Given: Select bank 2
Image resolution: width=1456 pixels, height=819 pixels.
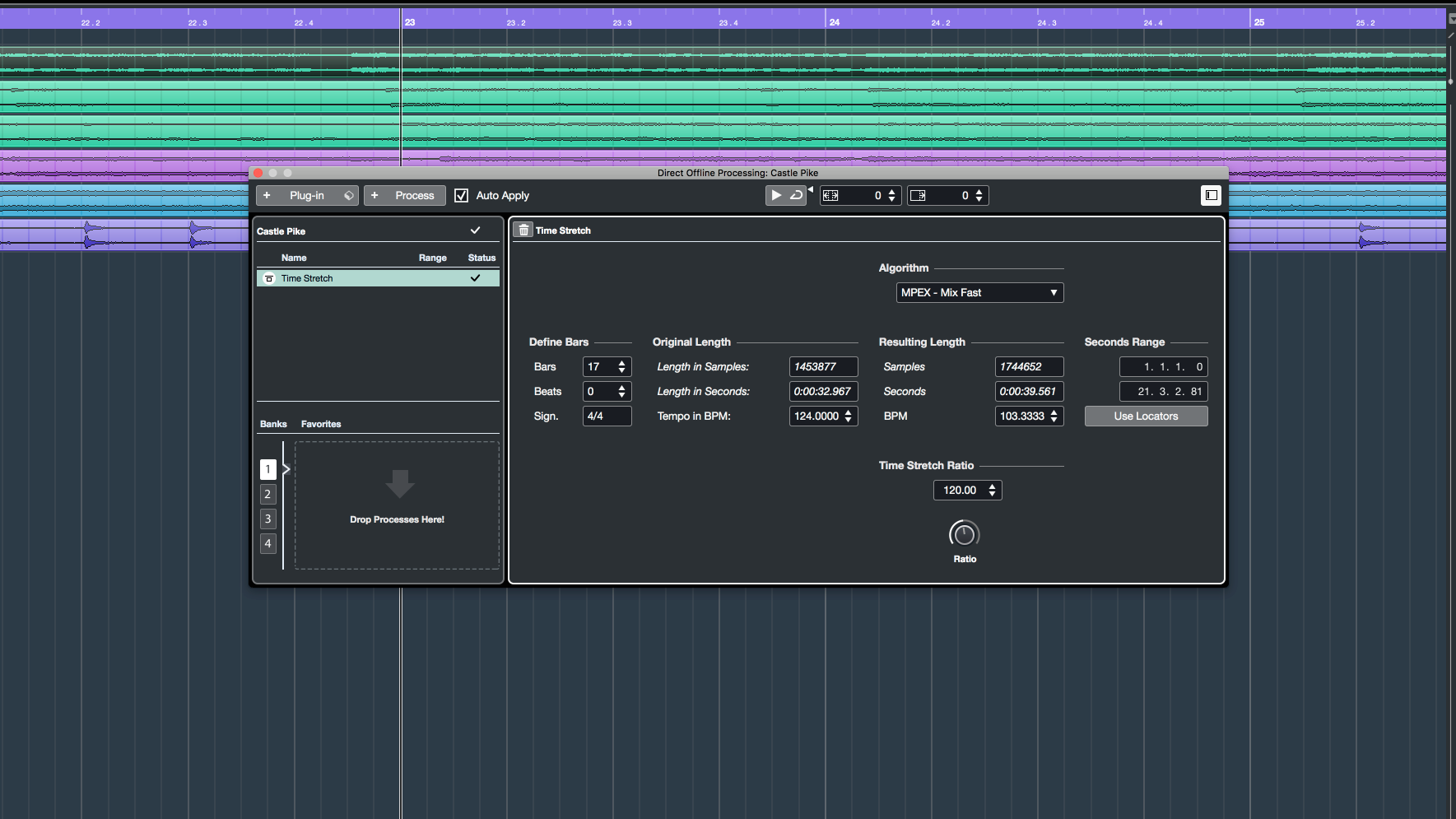Looking at the screenshot, I should click(x=267, y=494).
